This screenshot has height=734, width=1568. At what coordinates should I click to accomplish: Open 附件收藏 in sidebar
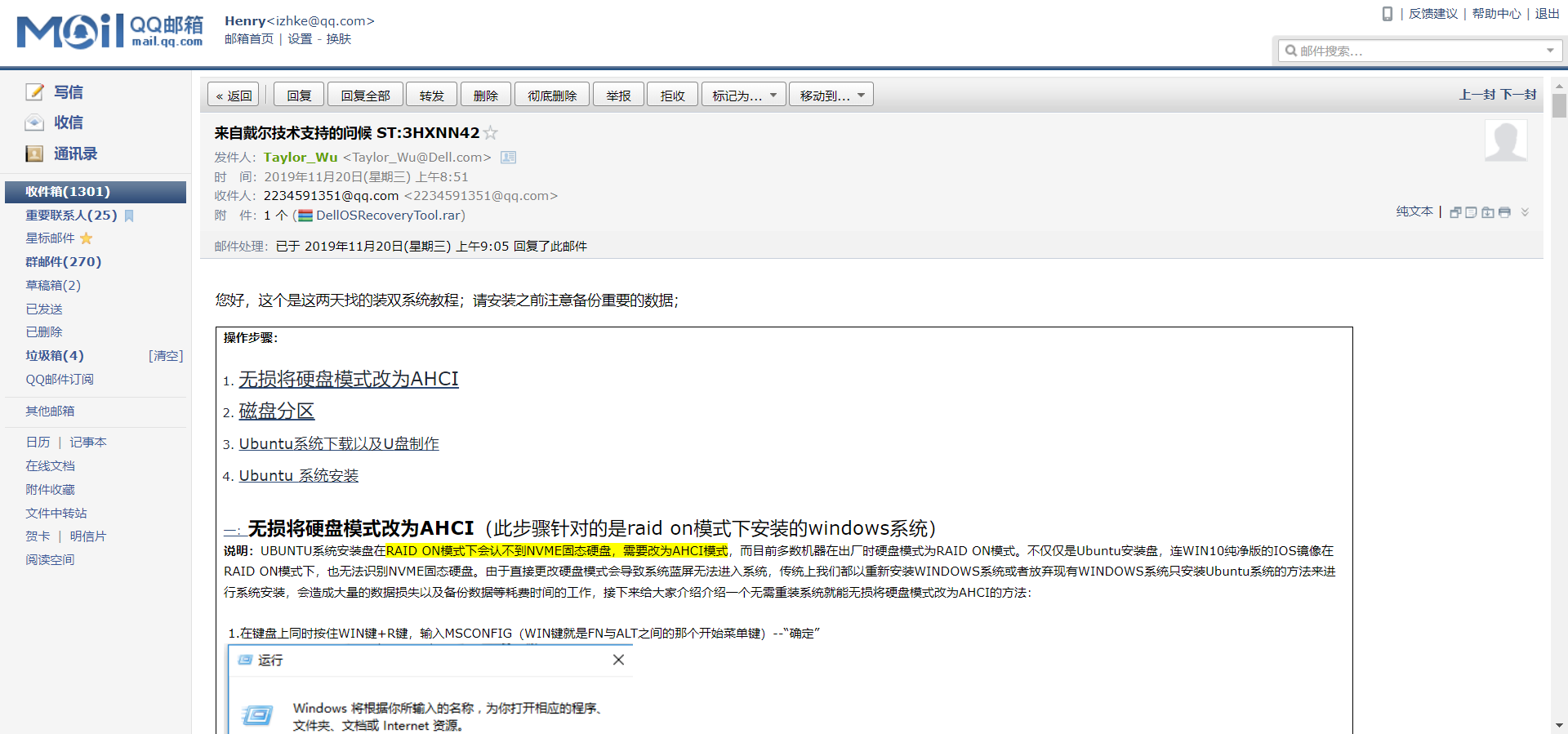tap(50, 490)
